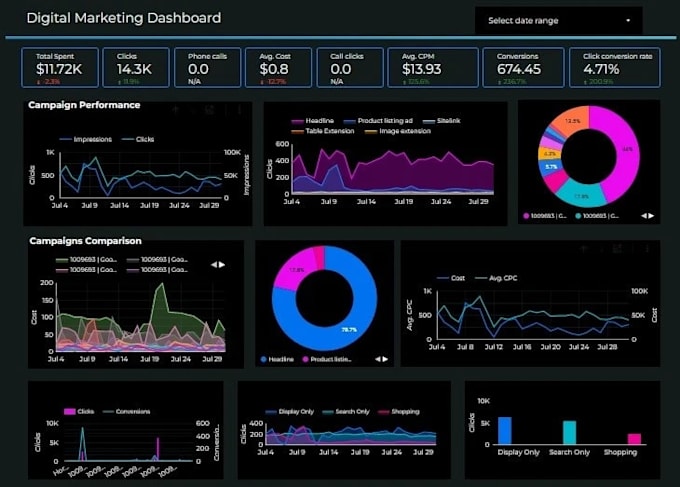Image resolution: width=680 pixels, height=487 pixels.
Task: Toggle Avg. CPC series in legend
Action: [497, 278]
